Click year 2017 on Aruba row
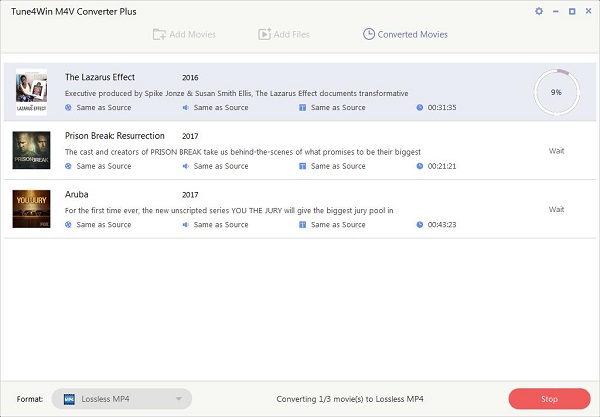Viewport: 600px width, 417px height. pyautogui.click(x=190, y=195)
